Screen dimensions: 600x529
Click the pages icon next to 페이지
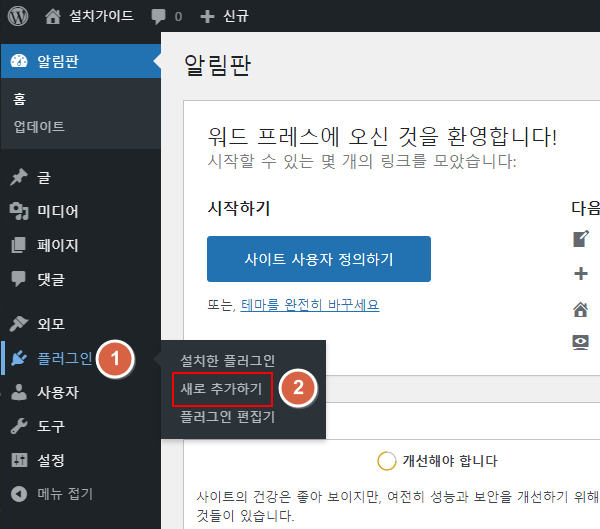click(18, 245)
